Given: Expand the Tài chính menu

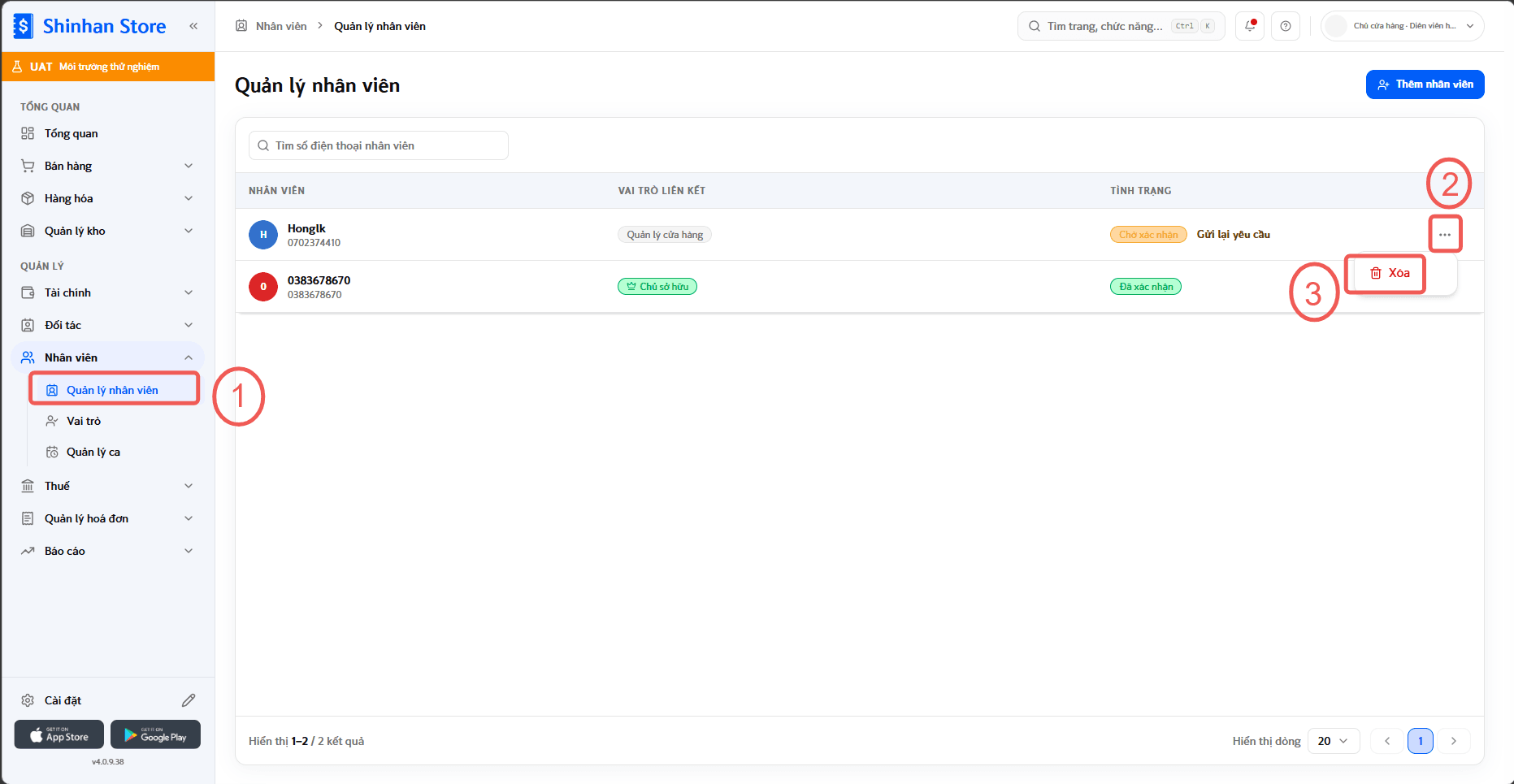Looking at the screenshot, I should coord(107,292).
